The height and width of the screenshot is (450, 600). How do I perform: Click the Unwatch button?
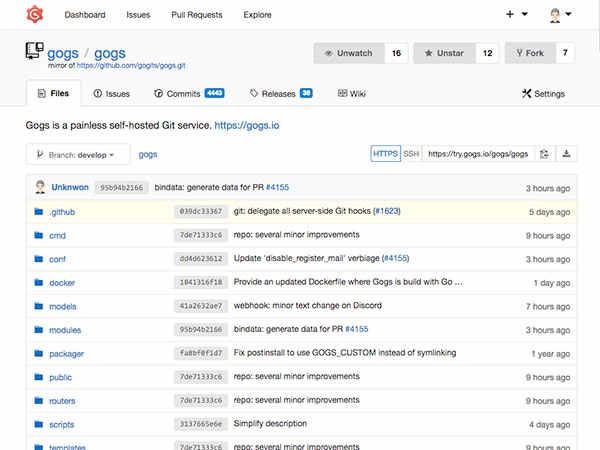pyautogui.click(x=349, y=53)
